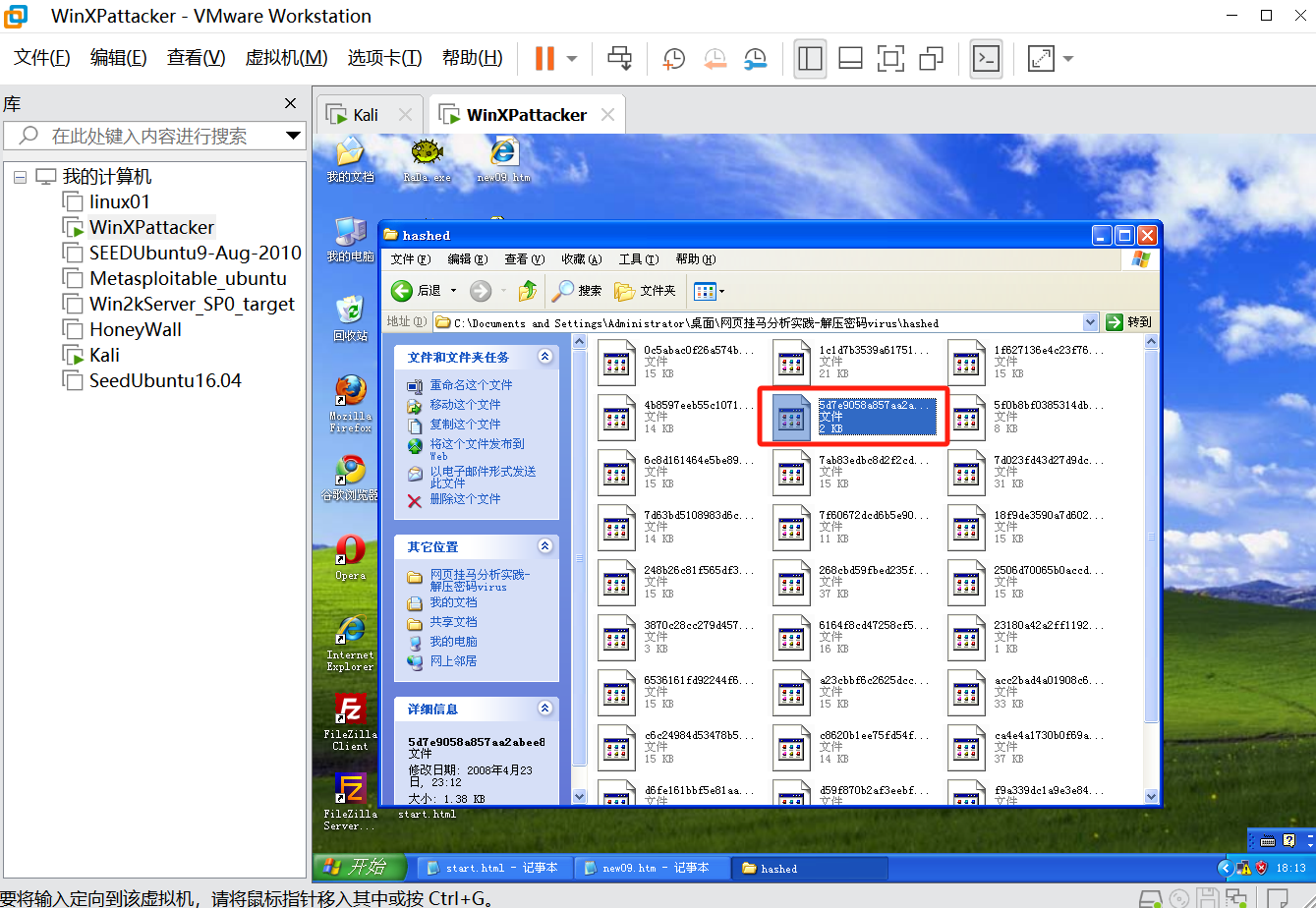
Task: Open the 选项卡(T) menu
Action: 384,58
